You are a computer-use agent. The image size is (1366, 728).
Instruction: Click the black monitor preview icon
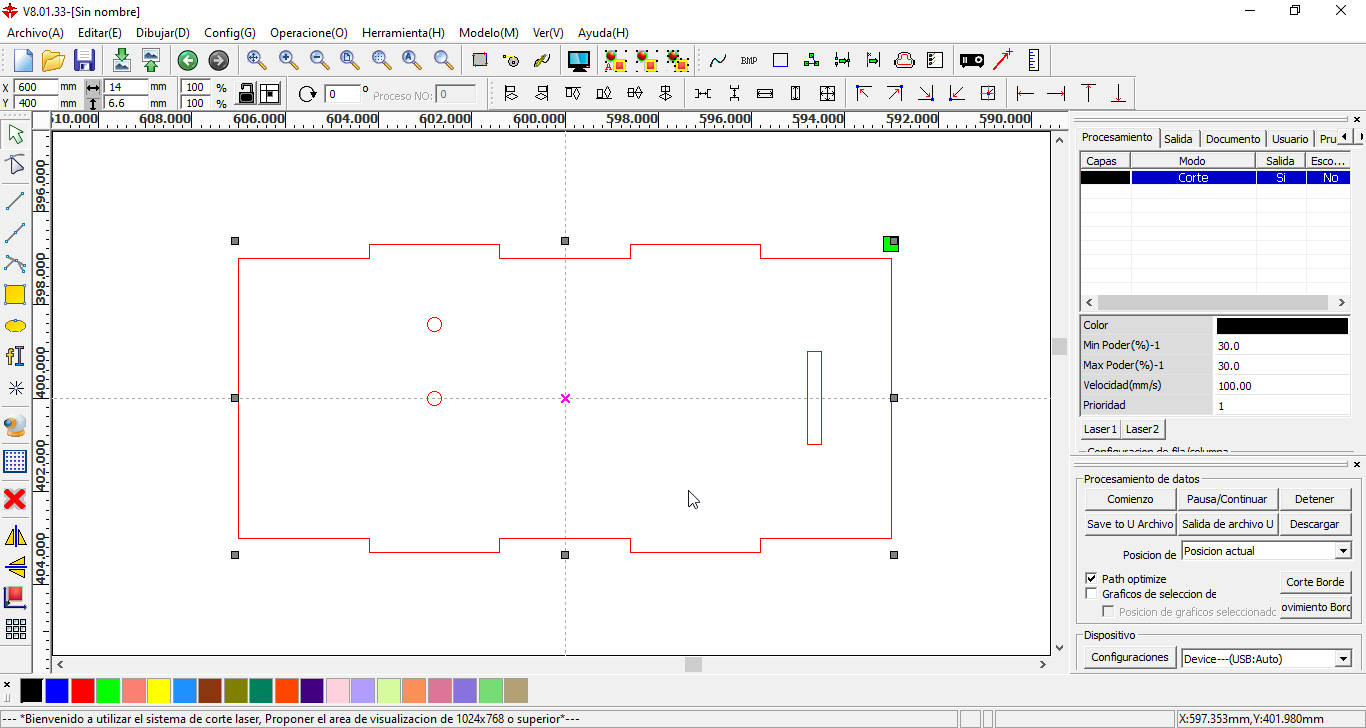point(579,60)
